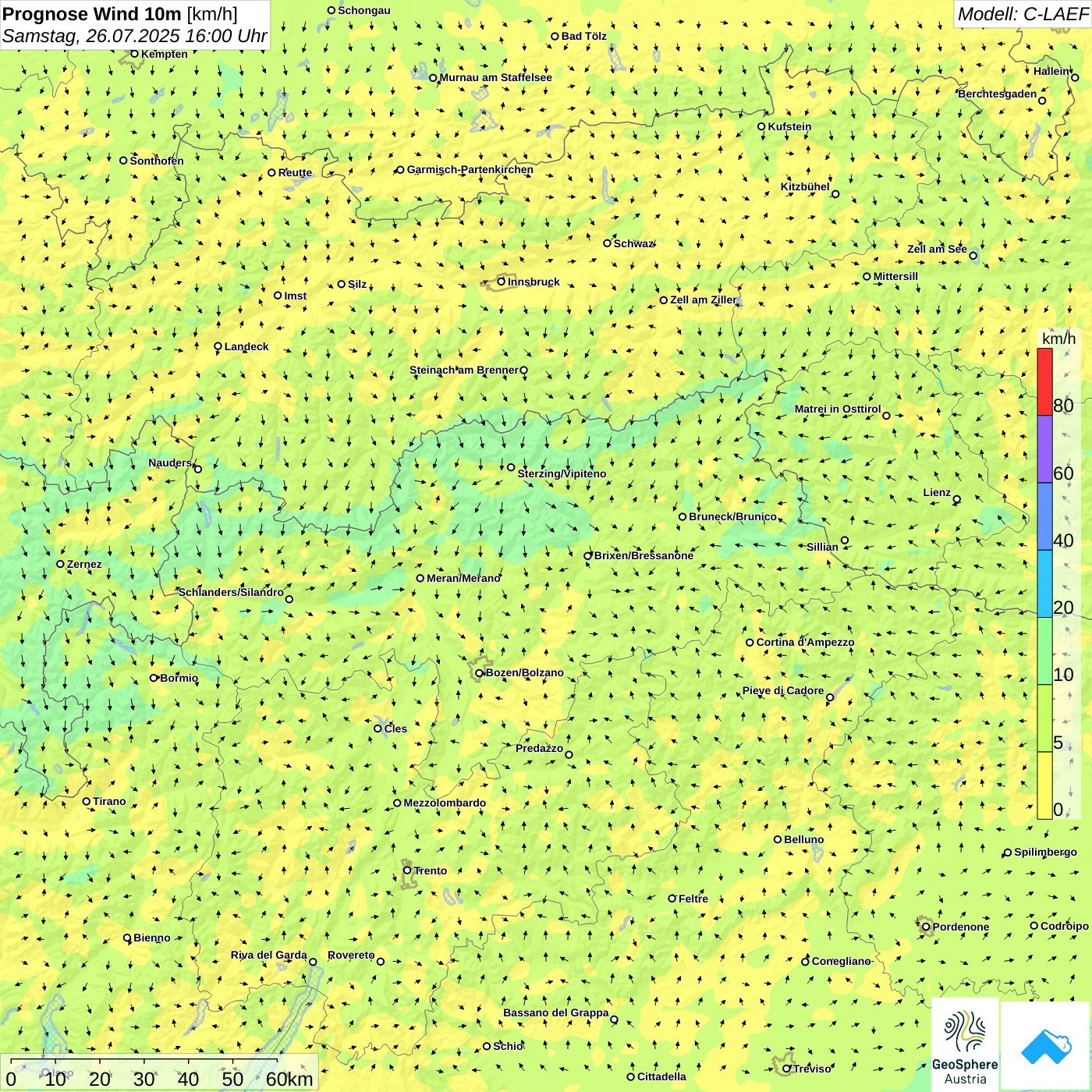This screenshot has height=1092, width=1092.
Task: Click the Garmisch-Partenkirchen marker
Action: pyautogui.click(x=400, y=169)
